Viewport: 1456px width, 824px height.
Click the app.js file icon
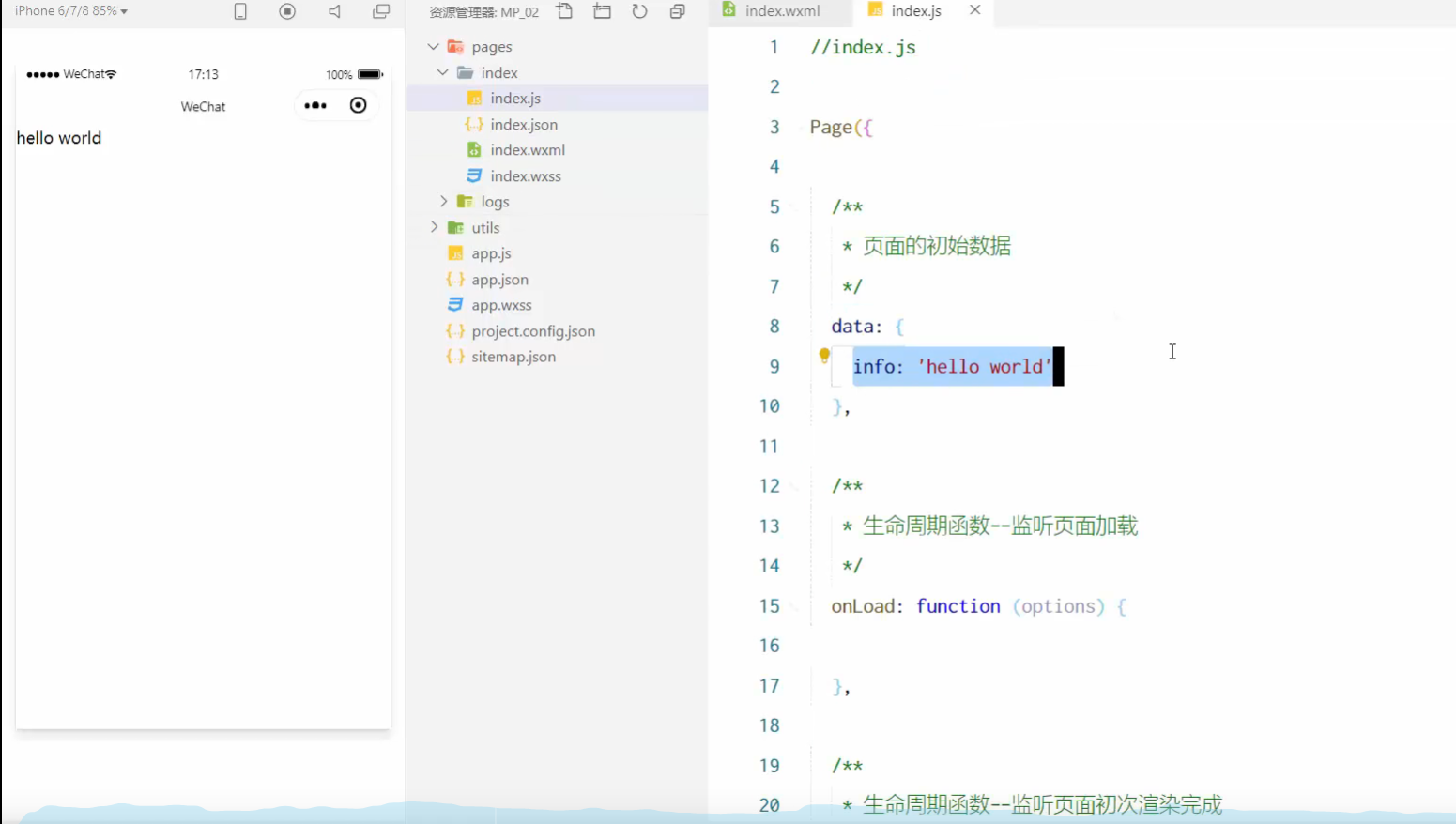coord(455,253)
